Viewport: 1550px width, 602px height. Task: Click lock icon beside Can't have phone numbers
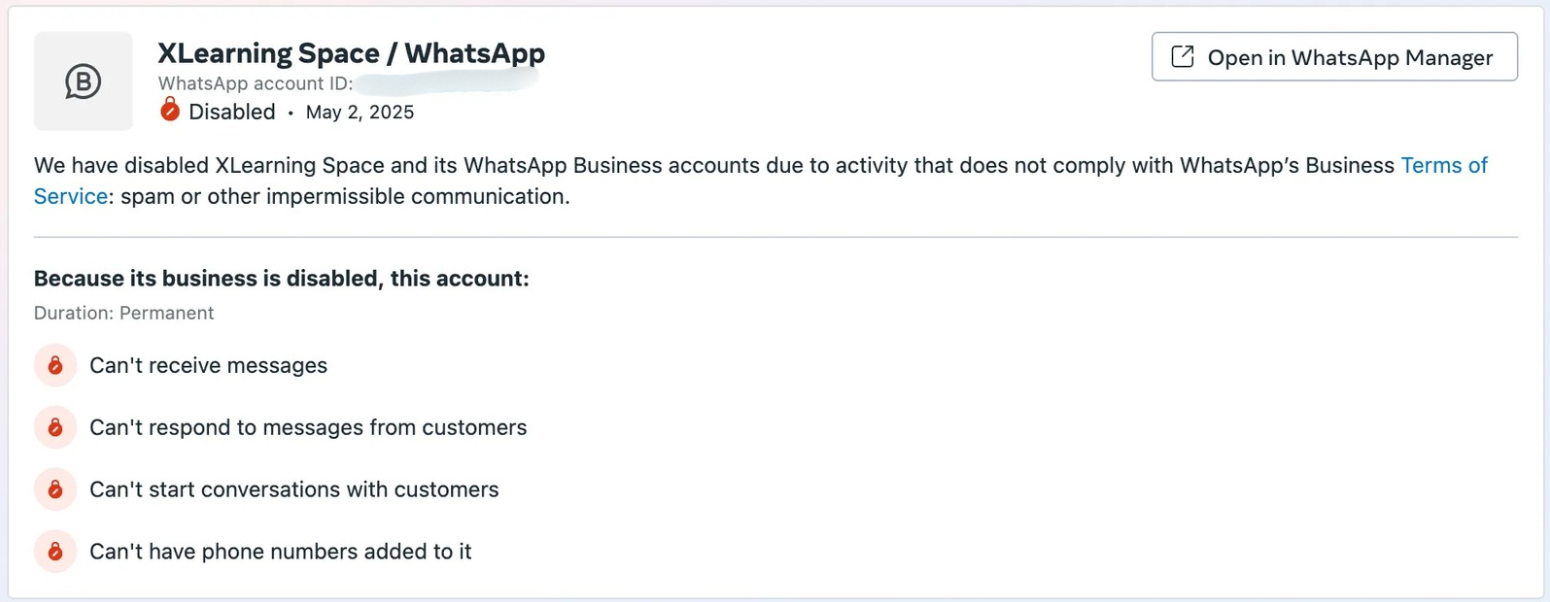pyautogui.click(x=55, y=551)
